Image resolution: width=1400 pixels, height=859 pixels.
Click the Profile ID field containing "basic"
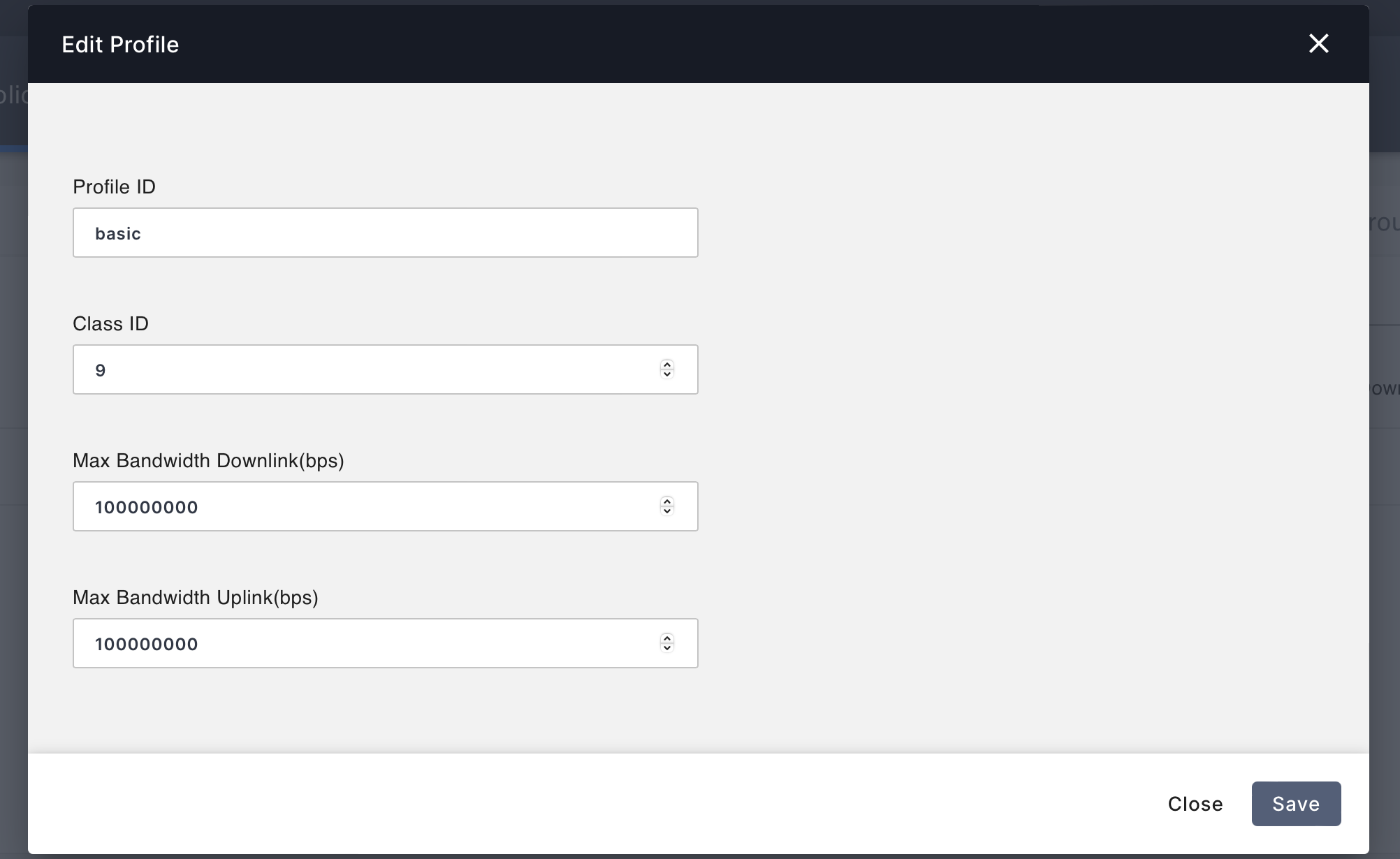click(384, 233)
